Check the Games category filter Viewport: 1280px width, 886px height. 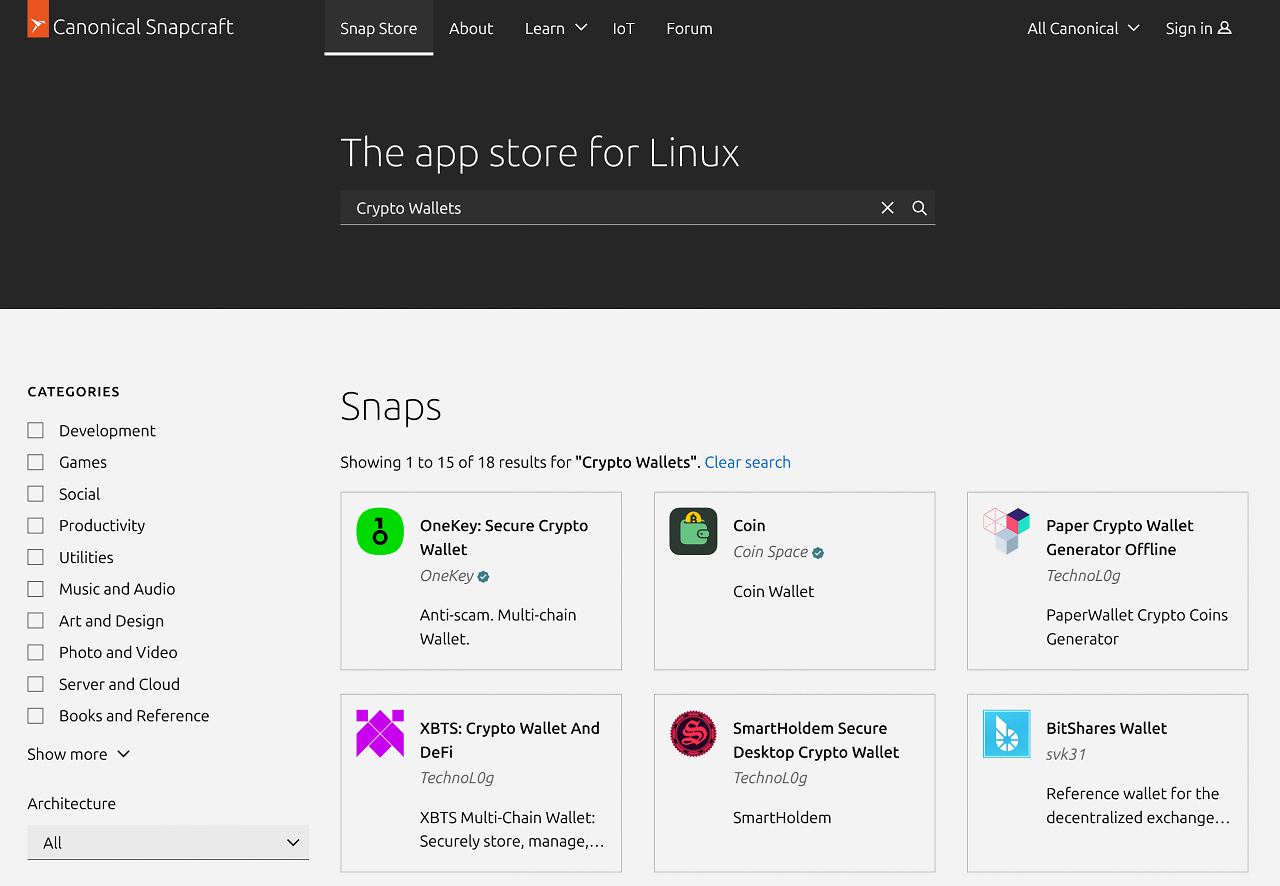[36, 462]
